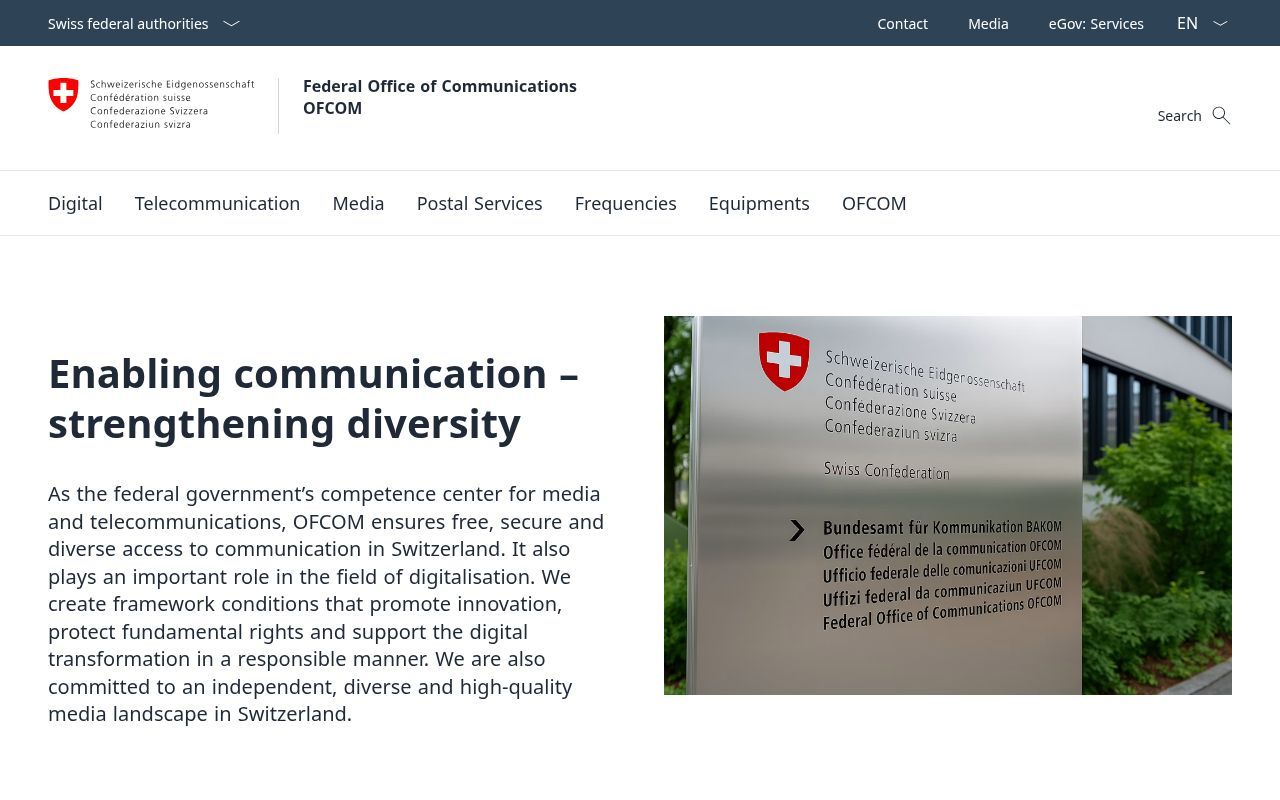Open the Digital navigation menu
The width and height of the screenshot is (1280, 800).
[x=75, y=203]
